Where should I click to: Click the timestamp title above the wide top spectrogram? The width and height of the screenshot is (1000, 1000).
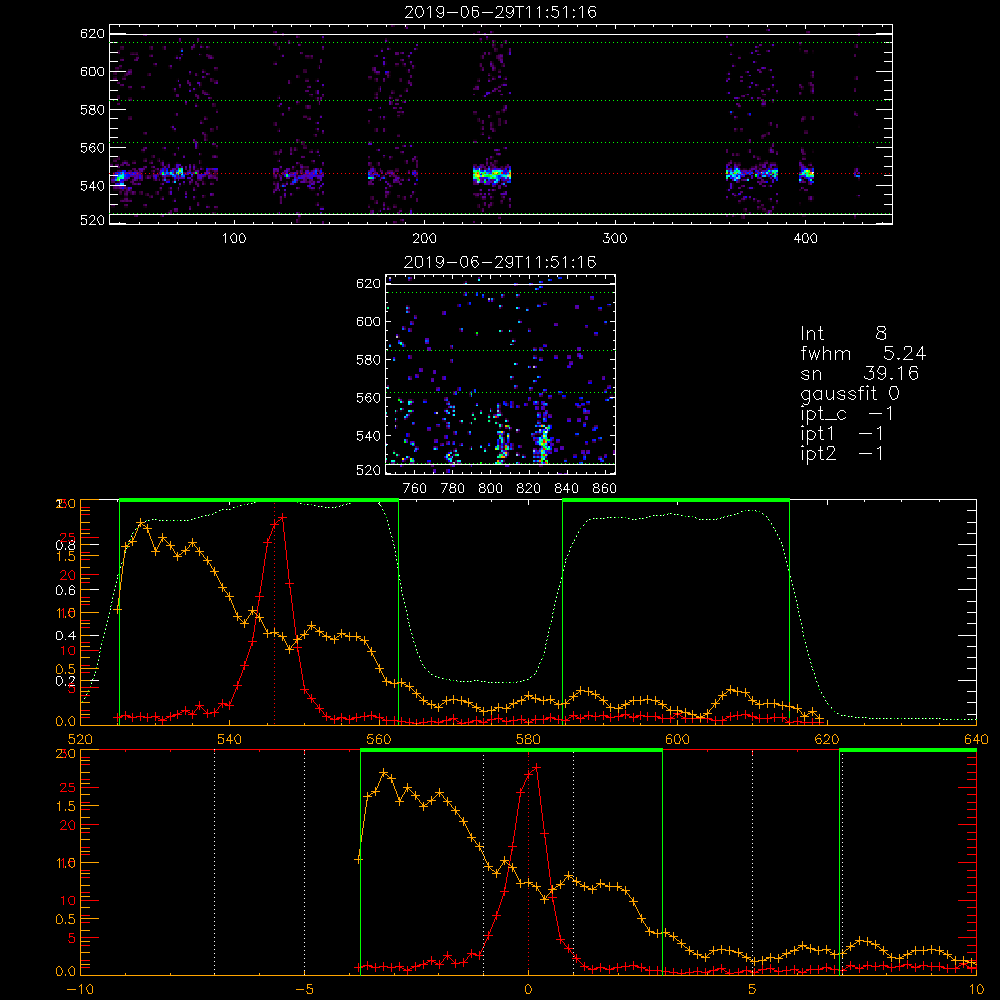500,12
